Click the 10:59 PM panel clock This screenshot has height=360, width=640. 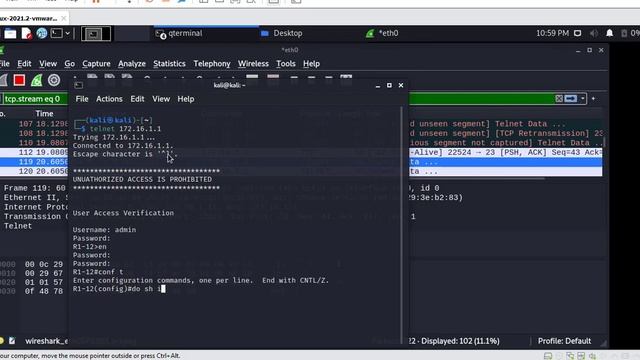552,33
